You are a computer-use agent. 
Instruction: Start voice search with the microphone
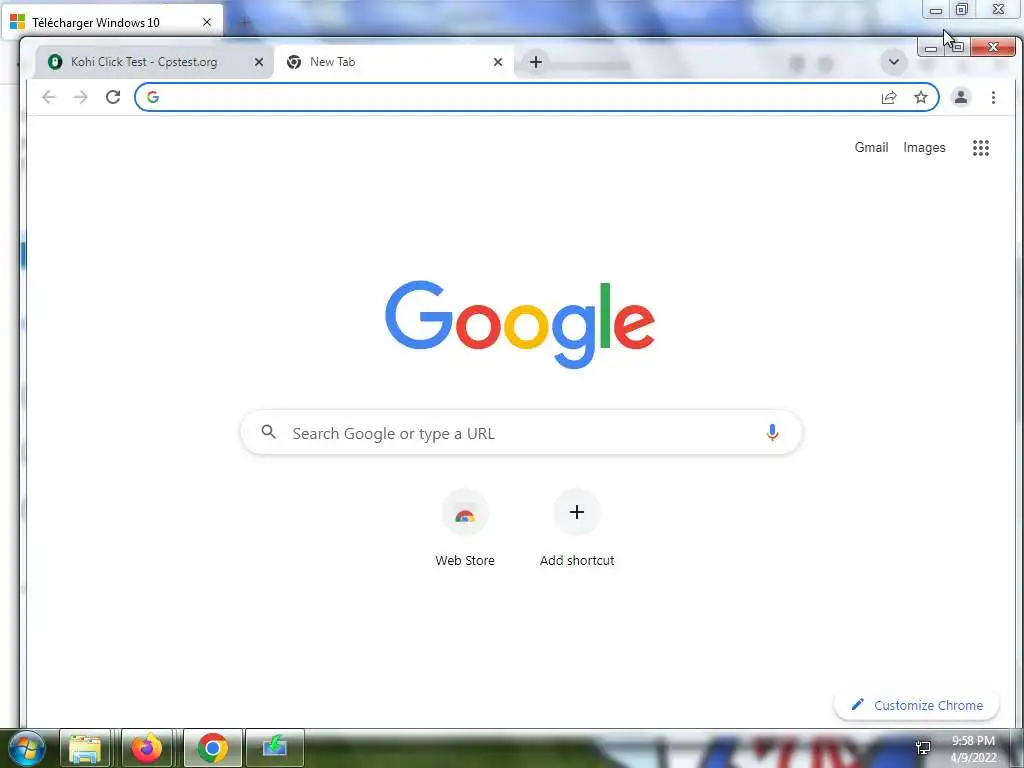coord(772,432)
